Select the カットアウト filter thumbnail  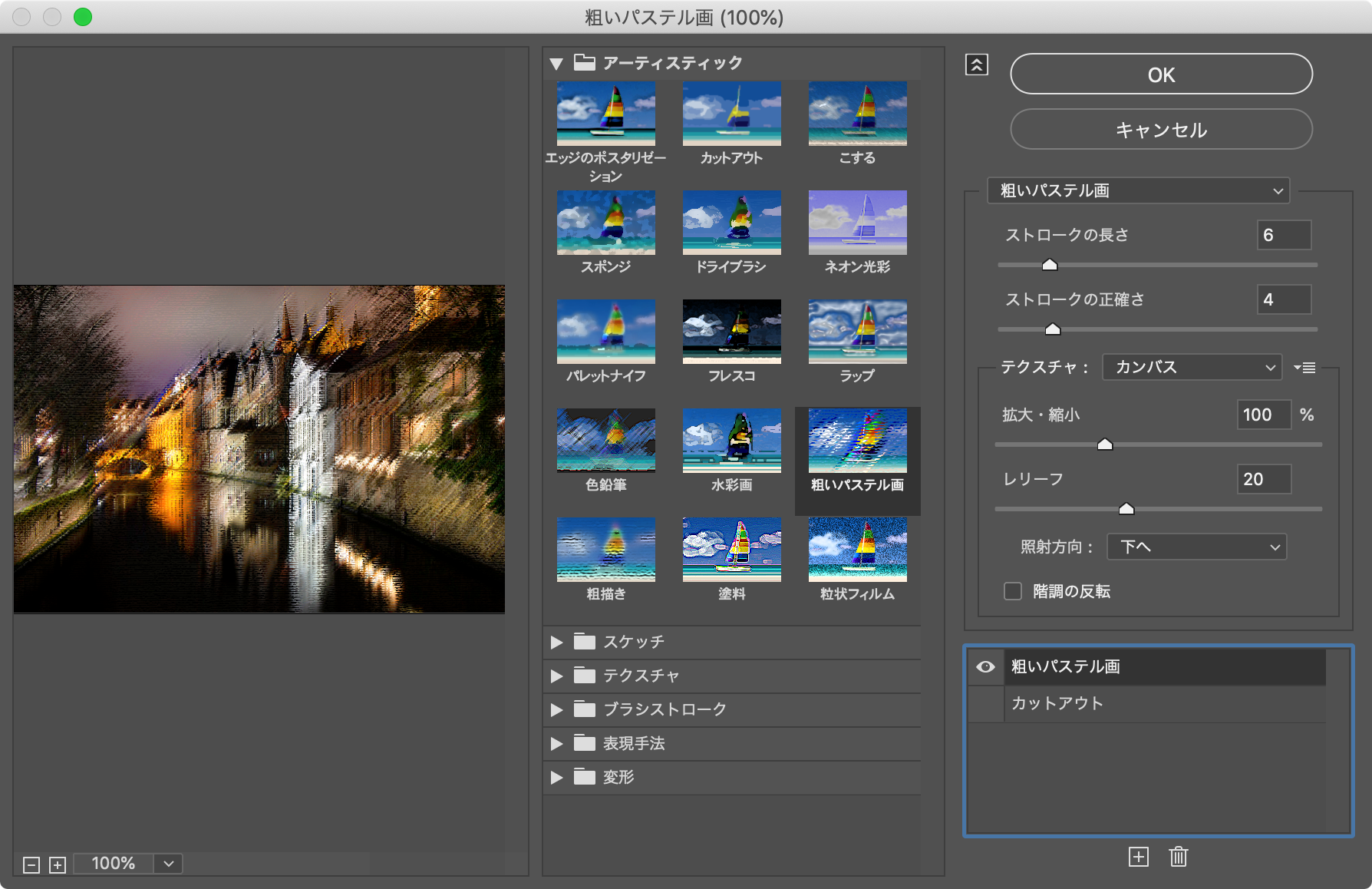click(x=731, y=113)
